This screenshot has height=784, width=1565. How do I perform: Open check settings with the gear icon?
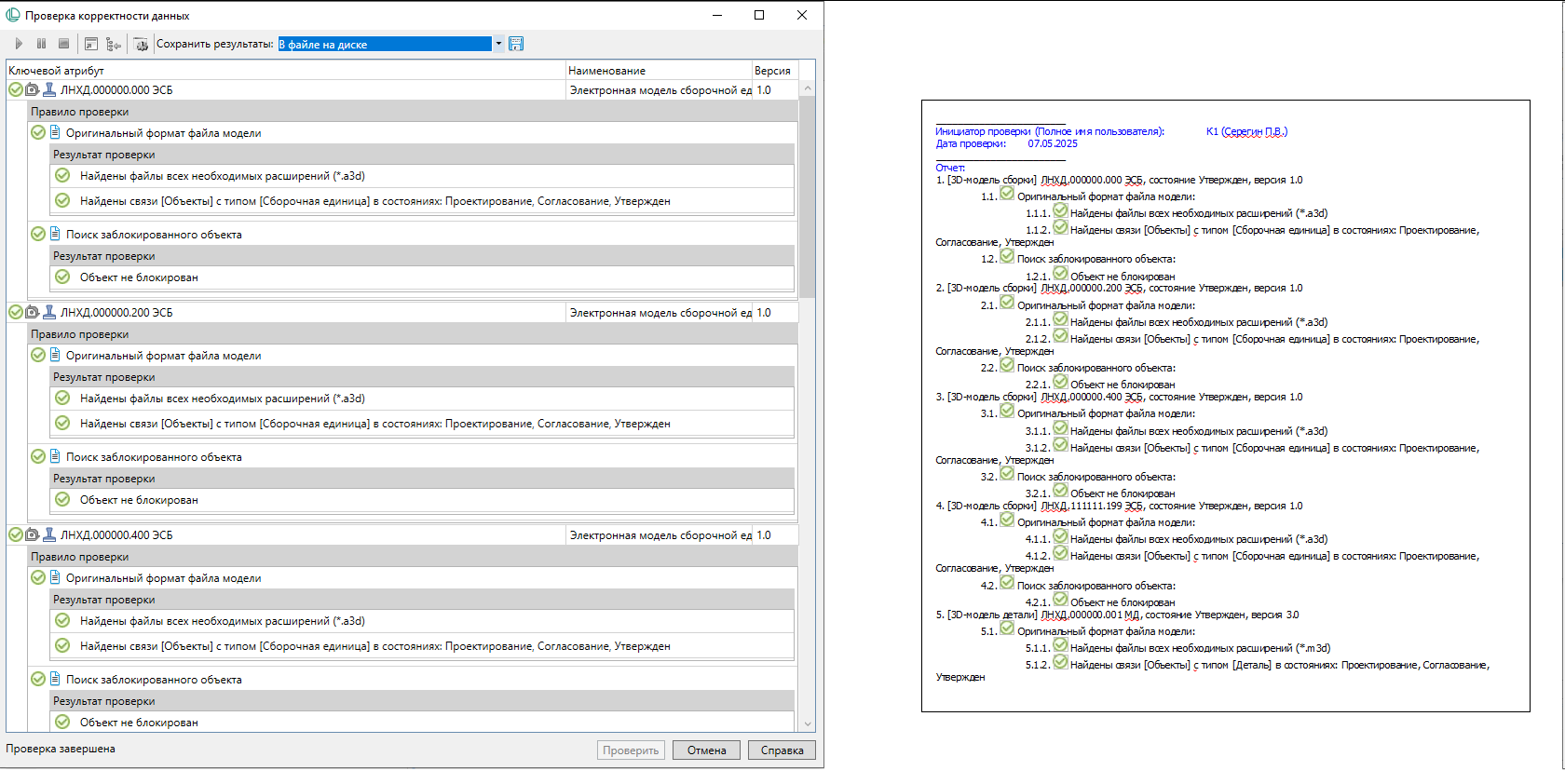[141, 44]
